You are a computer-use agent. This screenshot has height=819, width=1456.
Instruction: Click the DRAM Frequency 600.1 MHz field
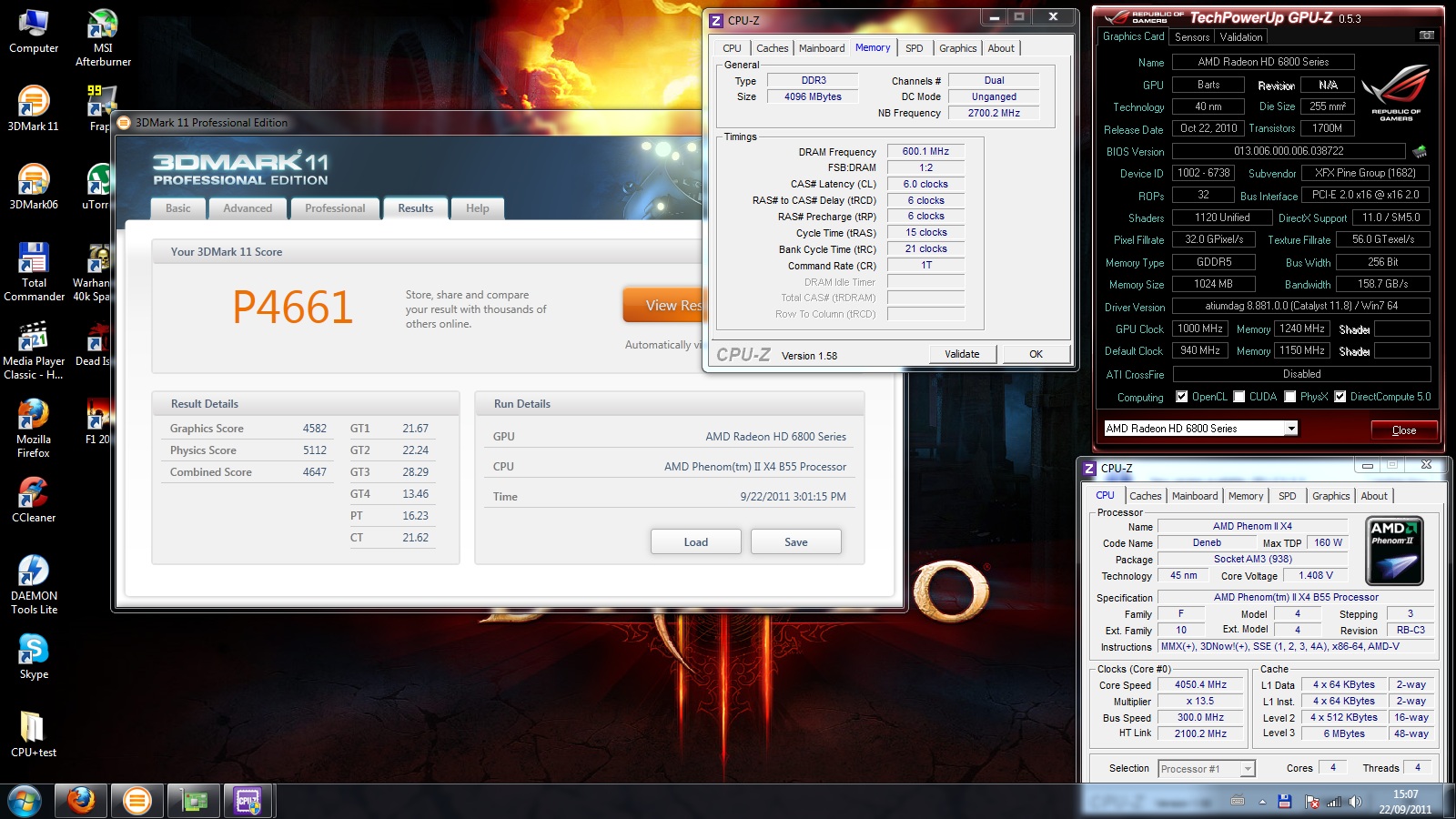(x=925, y=152)
